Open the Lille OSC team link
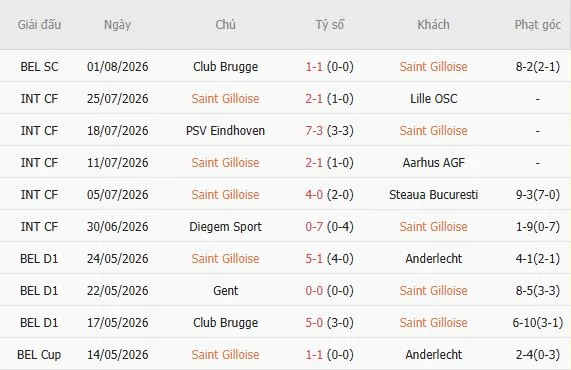This screenshot has width=571, height=370. [433, 99]
